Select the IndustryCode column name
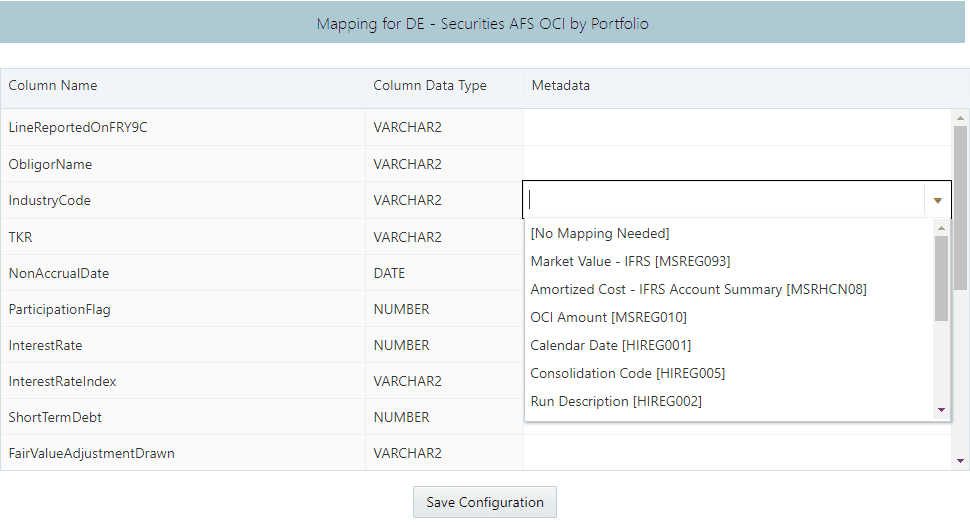 [x=49, y=200]
